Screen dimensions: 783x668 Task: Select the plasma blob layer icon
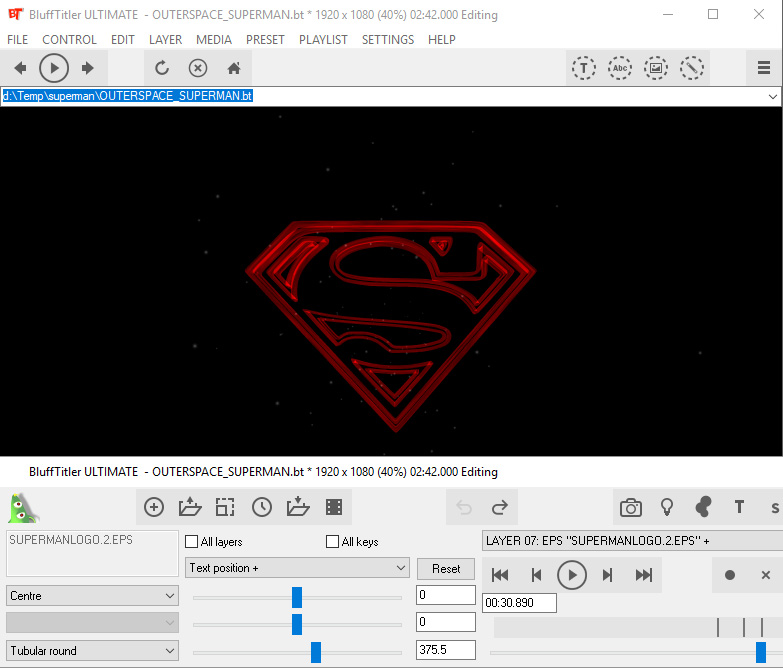[x=703, y=507]
